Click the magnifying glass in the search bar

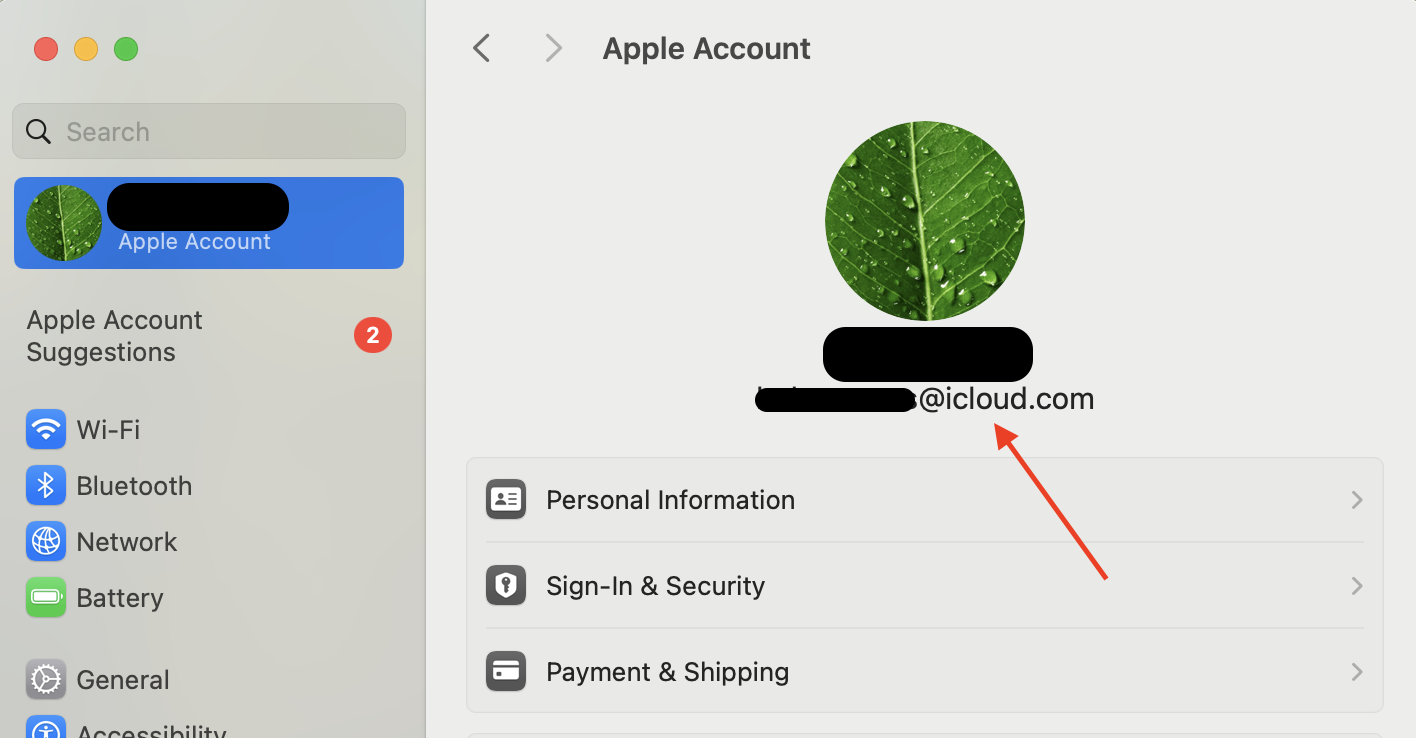pos(38,131)
